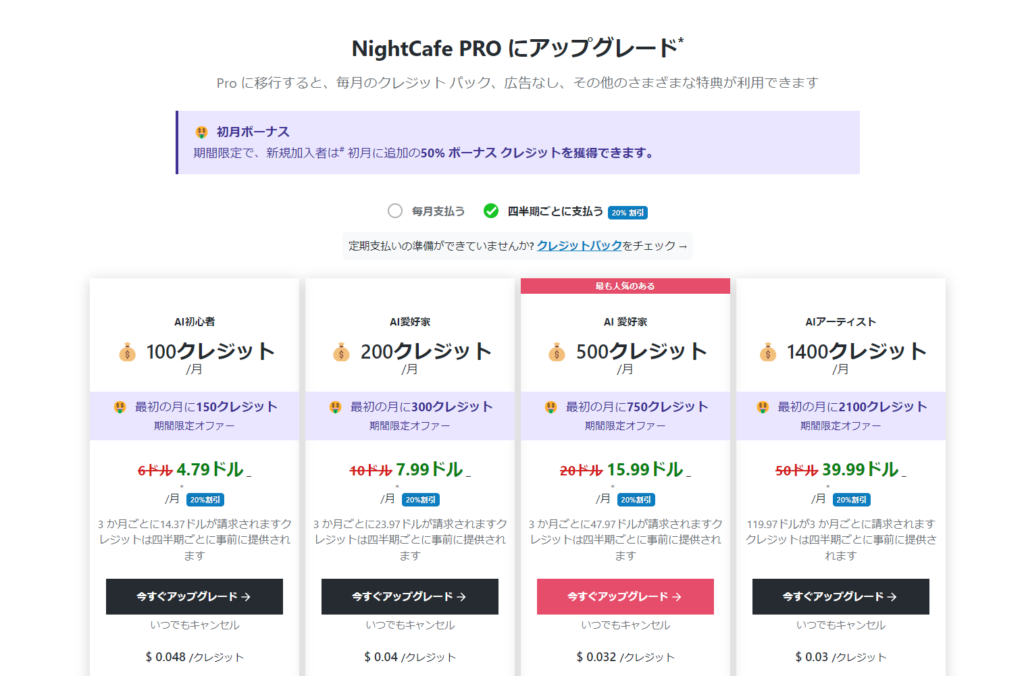Click いつでもキャンセル under the 100クレジット plan
This screenshot has height=676, width=1024.
pos(194,625)
